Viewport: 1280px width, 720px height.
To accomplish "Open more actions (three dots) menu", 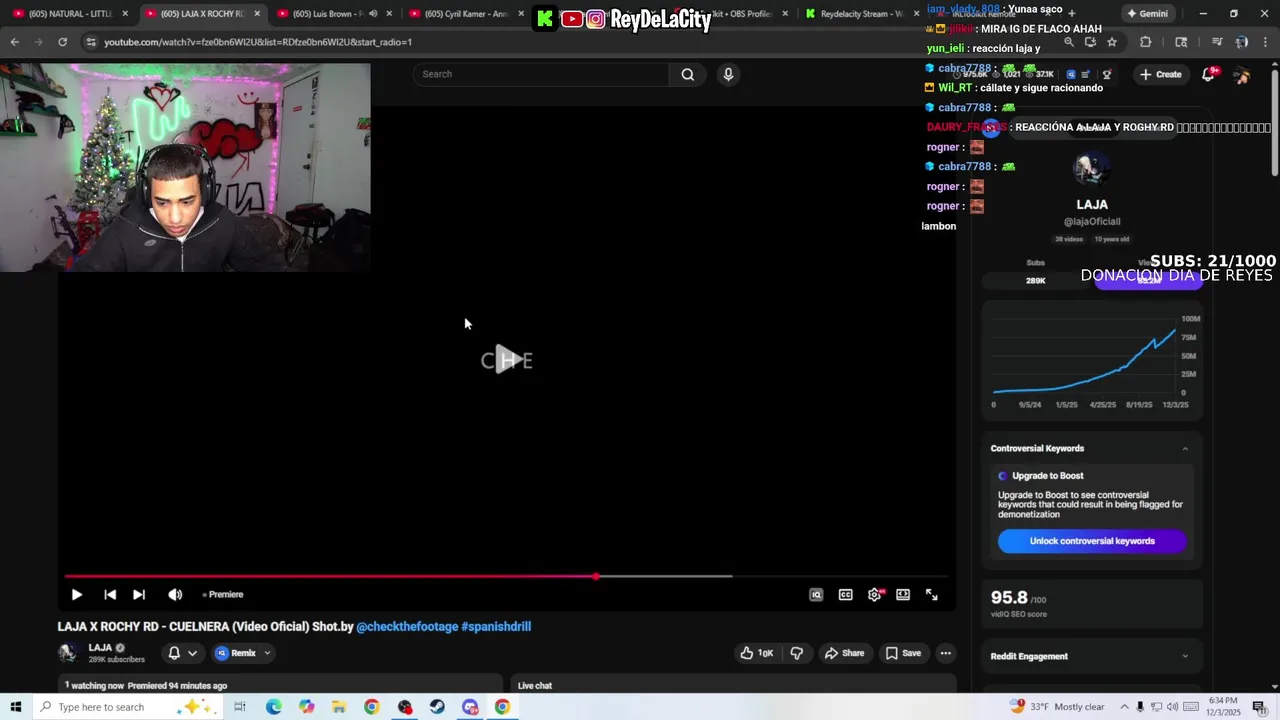I will click(x=945, y=653).
